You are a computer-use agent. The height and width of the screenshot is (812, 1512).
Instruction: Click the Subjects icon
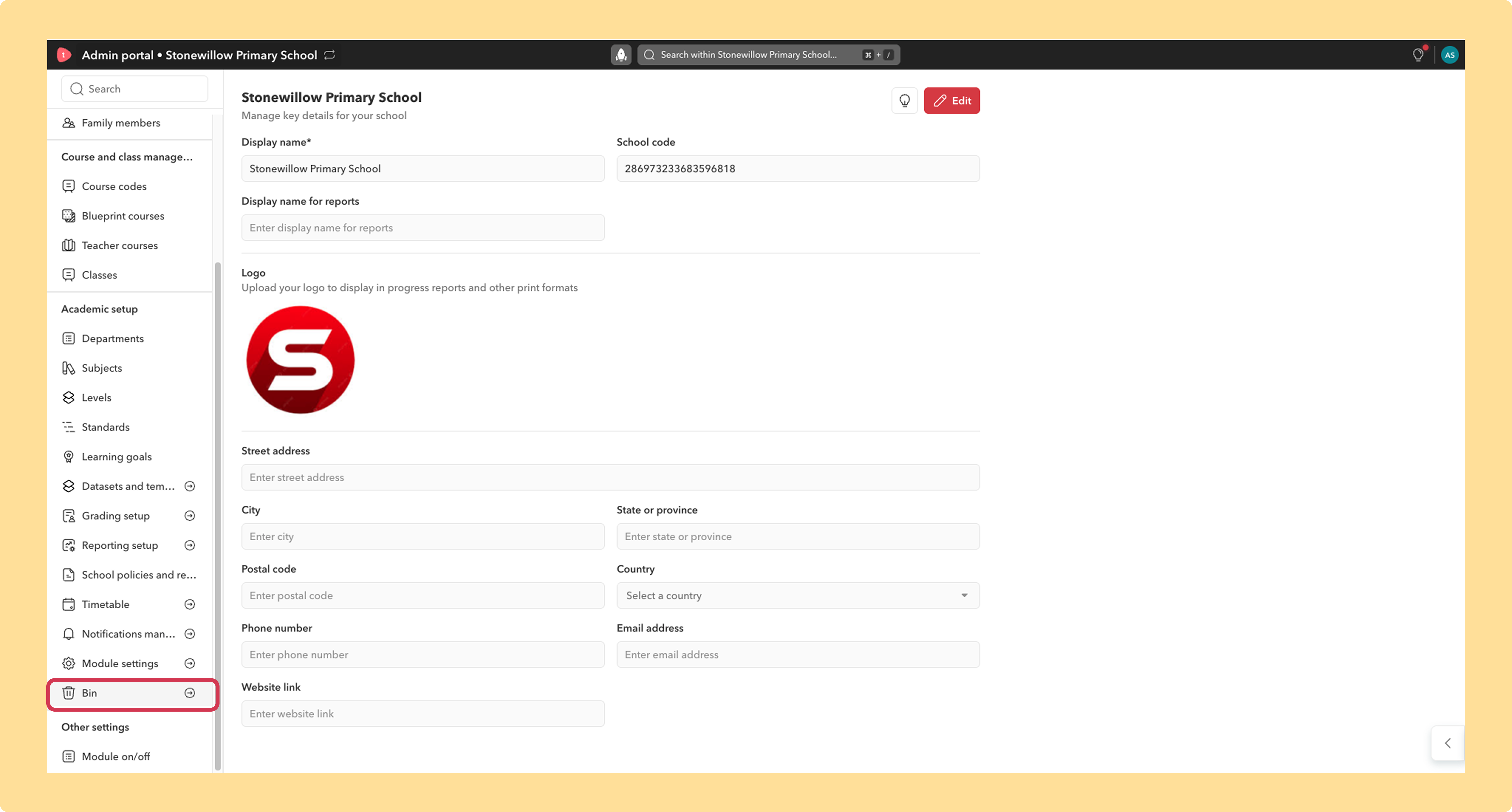[x=69, y=368]
